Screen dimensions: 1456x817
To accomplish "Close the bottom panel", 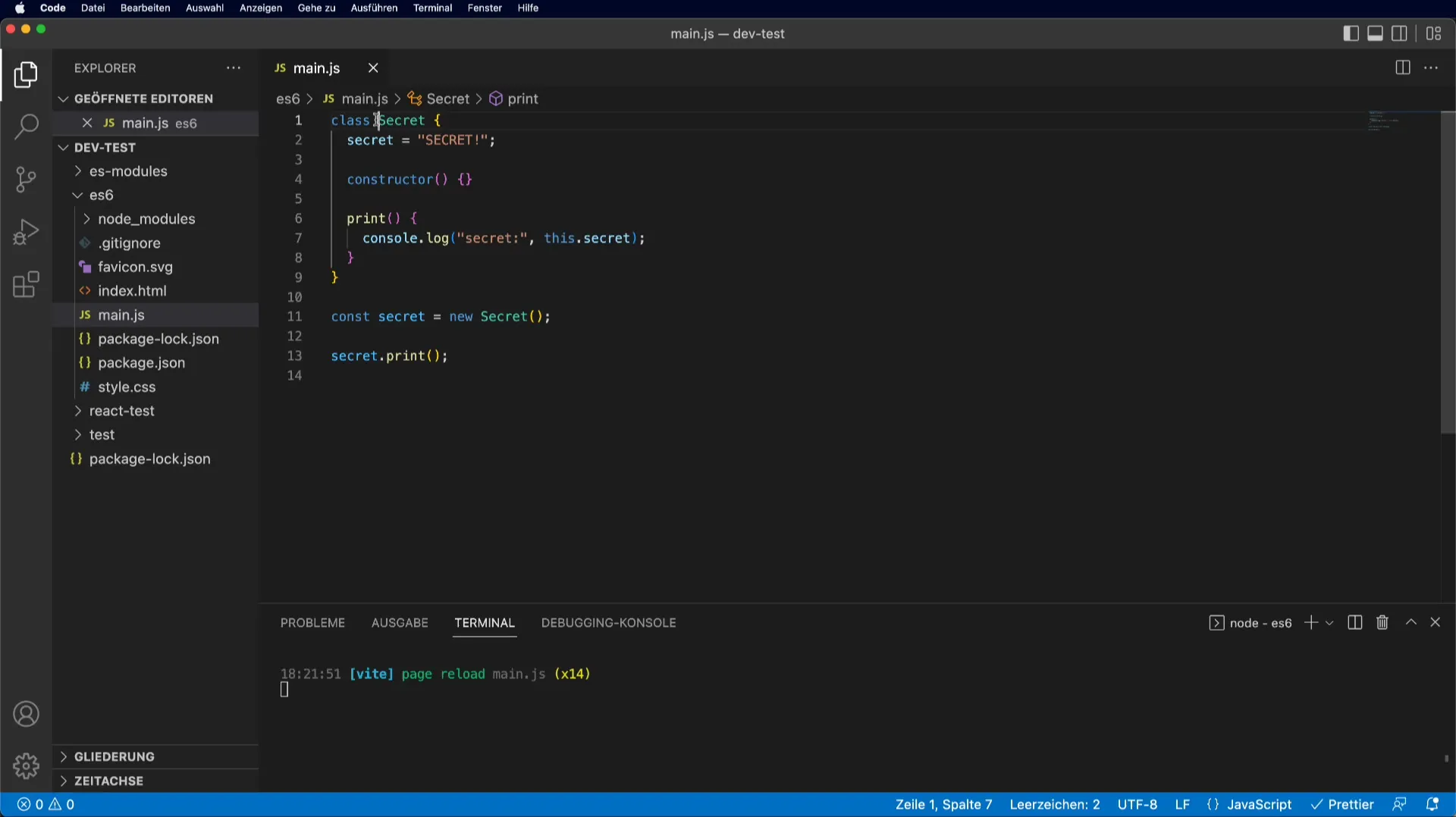I will point(1436,622).
